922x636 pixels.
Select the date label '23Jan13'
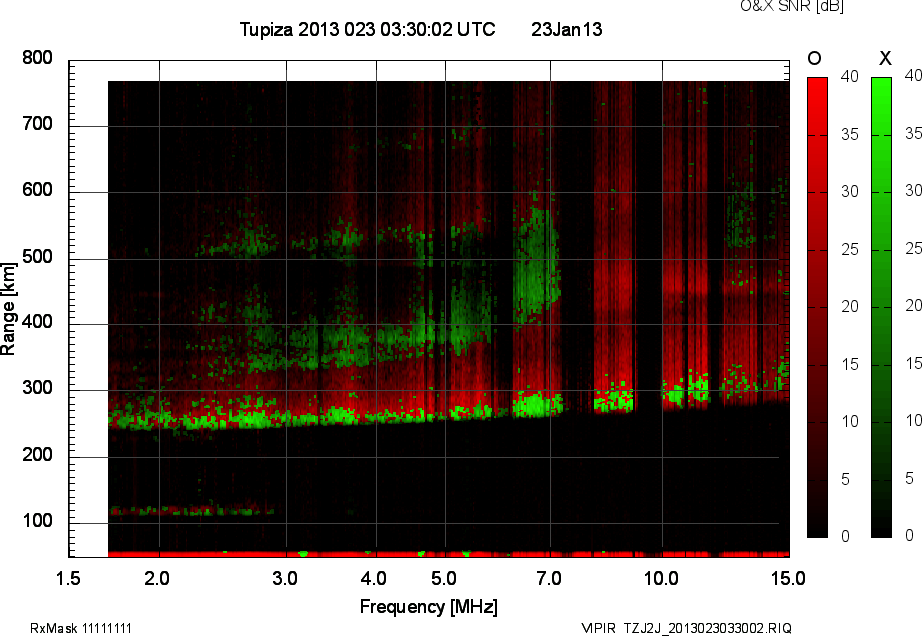click(567, 29)
